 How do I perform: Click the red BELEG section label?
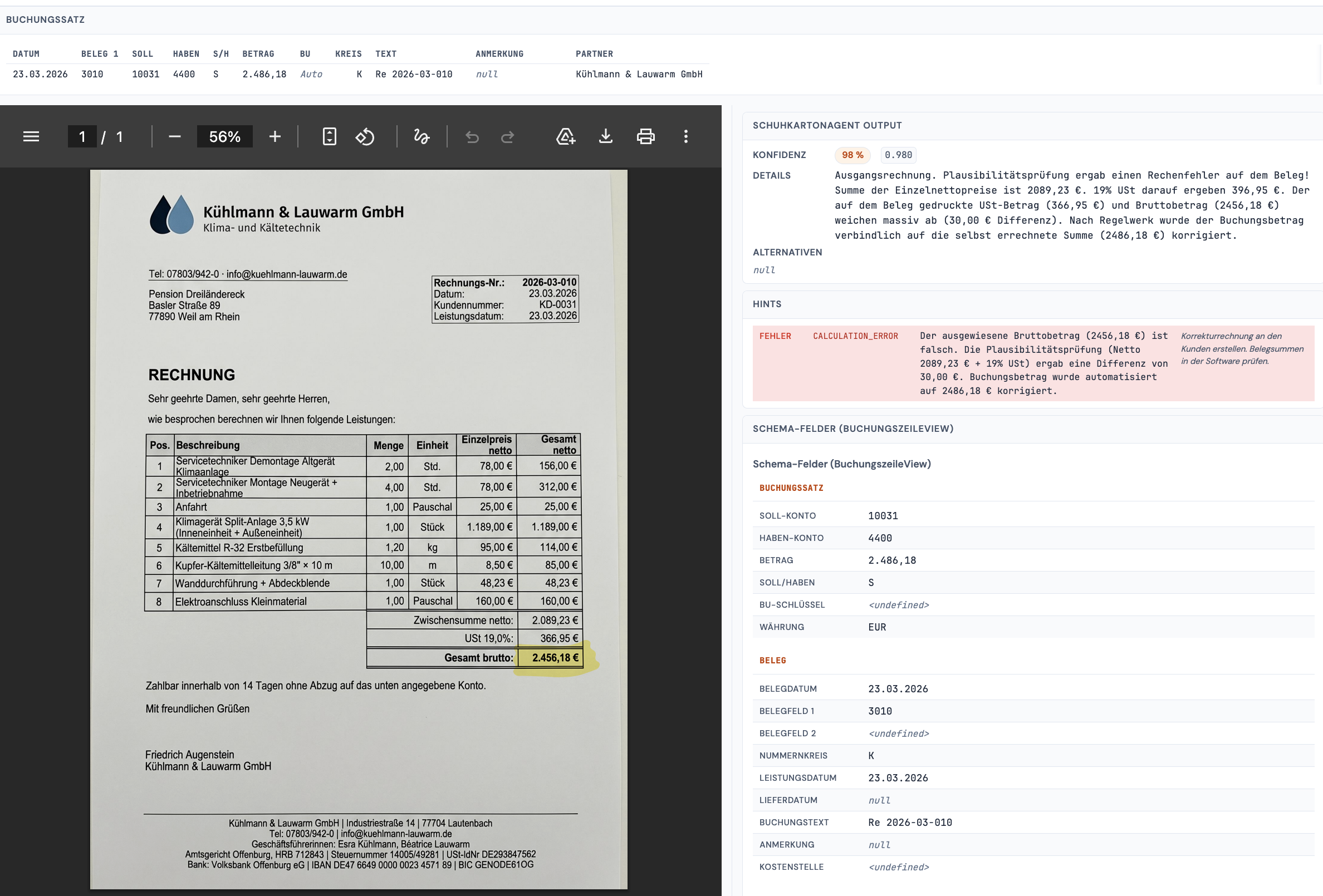coord(772,660)
